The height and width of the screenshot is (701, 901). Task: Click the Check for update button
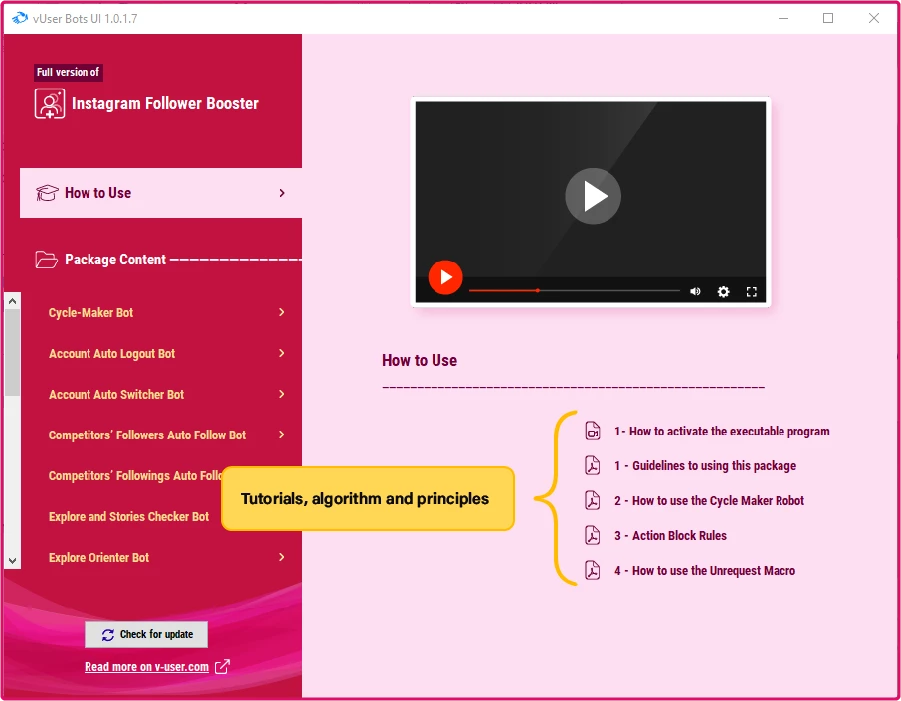click(x=147, y=634)
